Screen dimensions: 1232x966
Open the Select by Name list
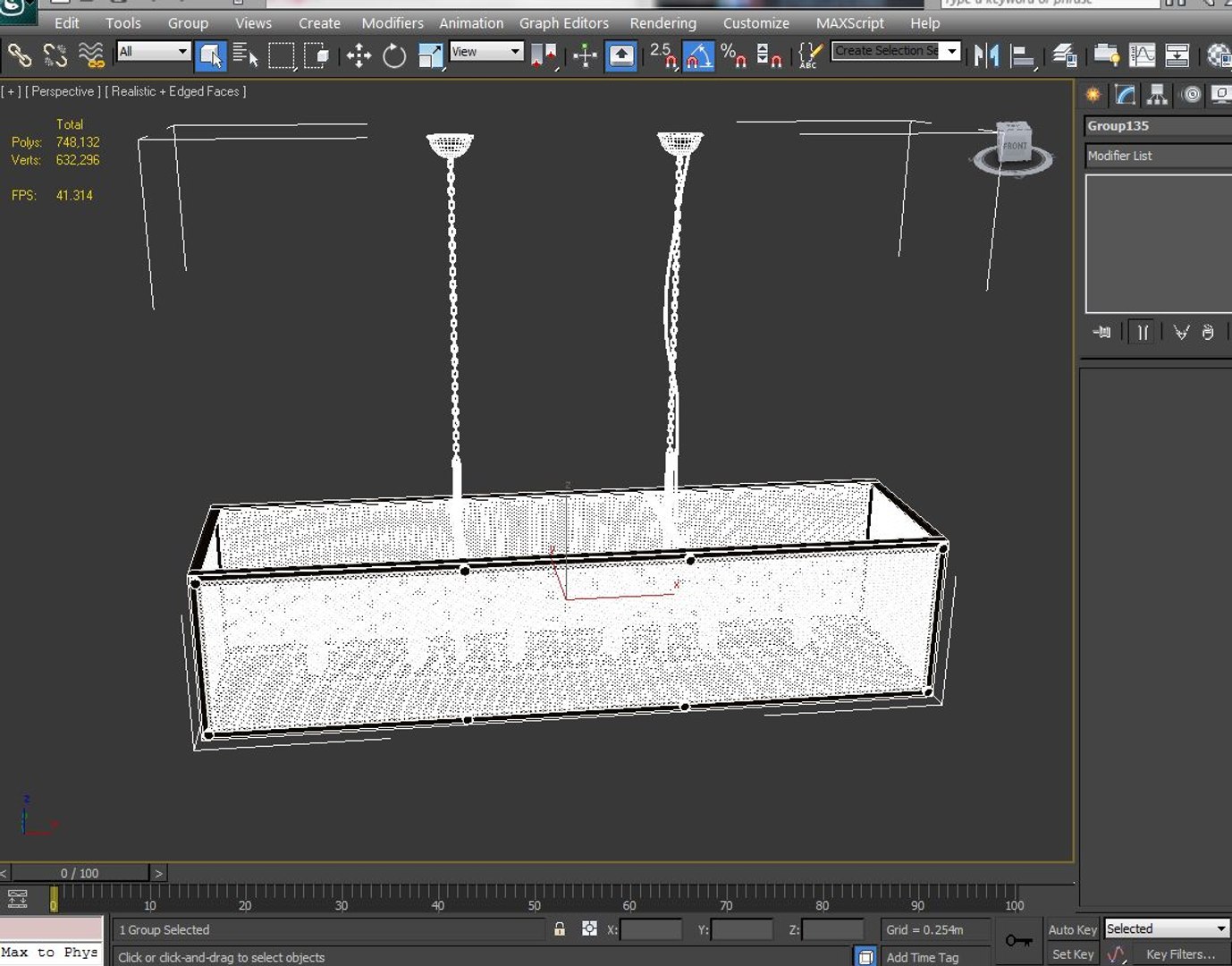(245, 55)
